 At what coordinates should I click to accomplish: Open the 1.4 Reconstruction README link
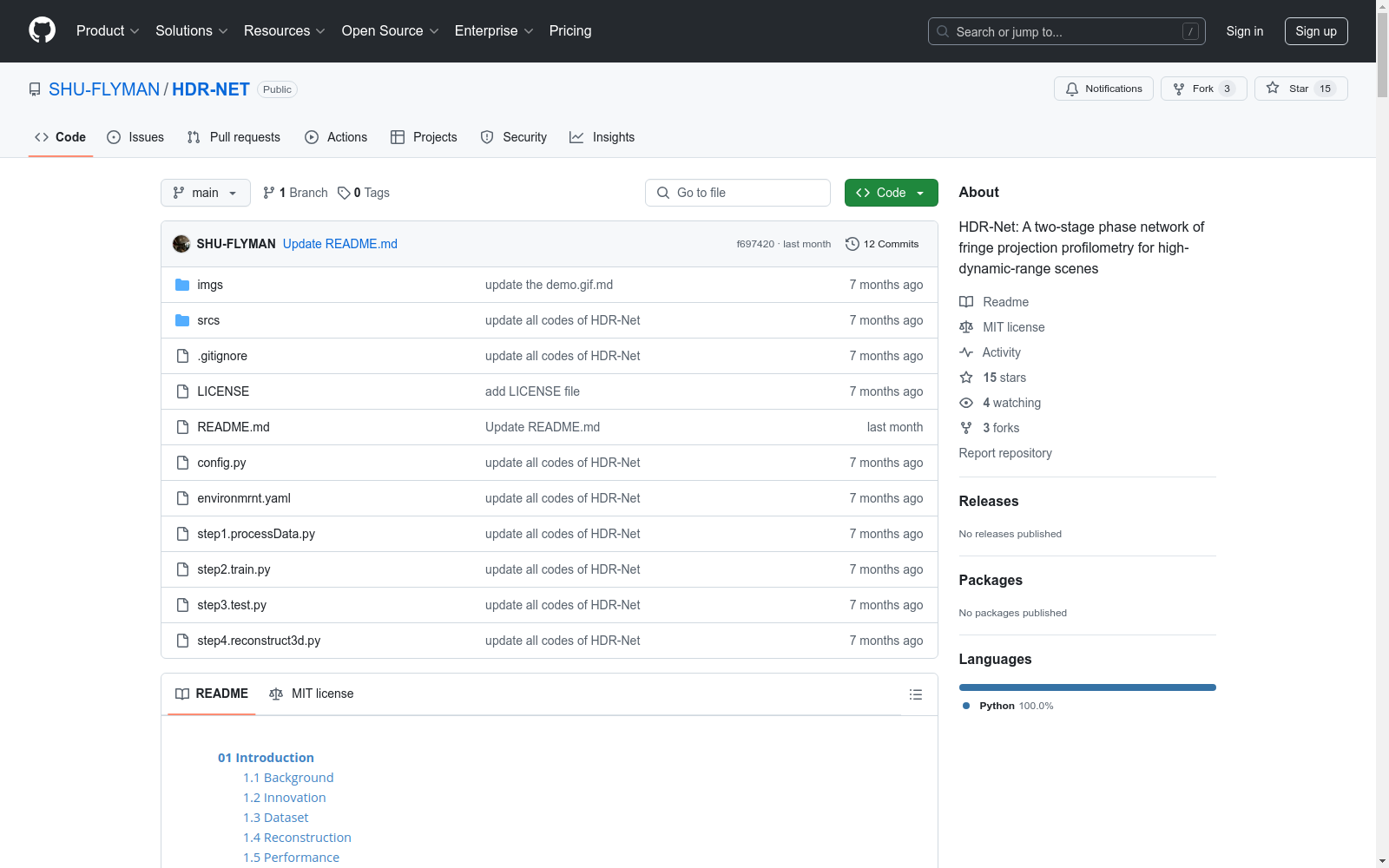[x=297, y=838]
